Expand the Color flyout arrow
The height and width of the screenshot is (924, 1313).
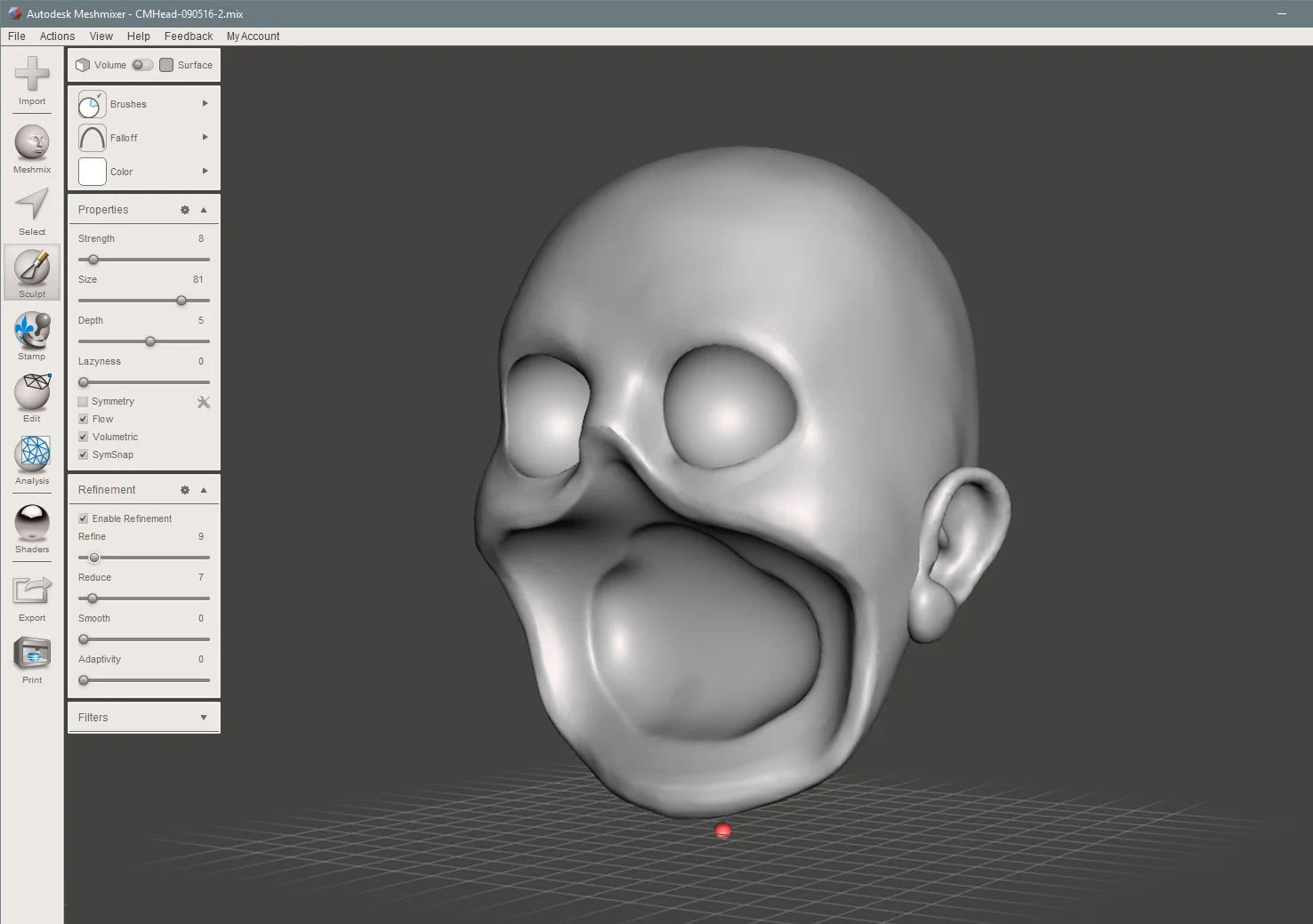(205, 171)
